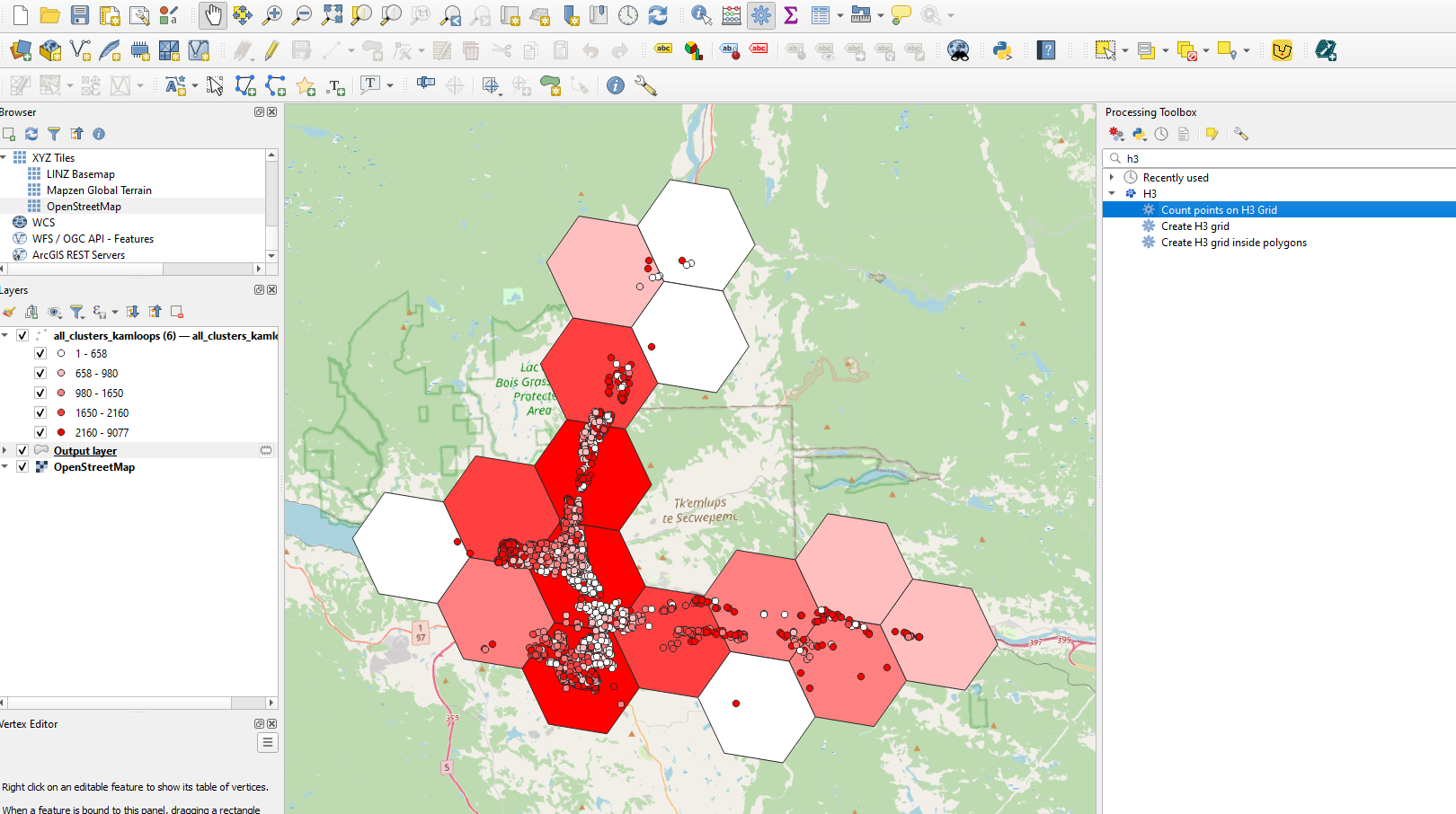1456x814 pixels.
Task: Toggle all_clusters_kamloops layer visibility
Action: (x=22, y=335)
